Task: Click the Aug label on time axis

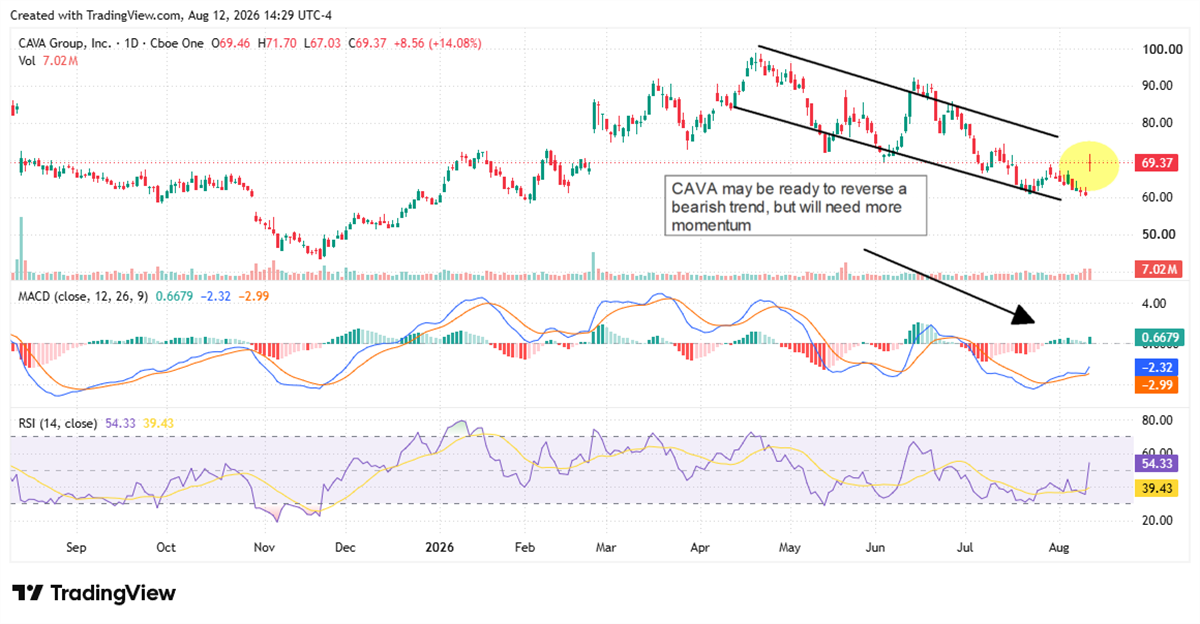Action: pyautogui.click(x=1061, y=548)
